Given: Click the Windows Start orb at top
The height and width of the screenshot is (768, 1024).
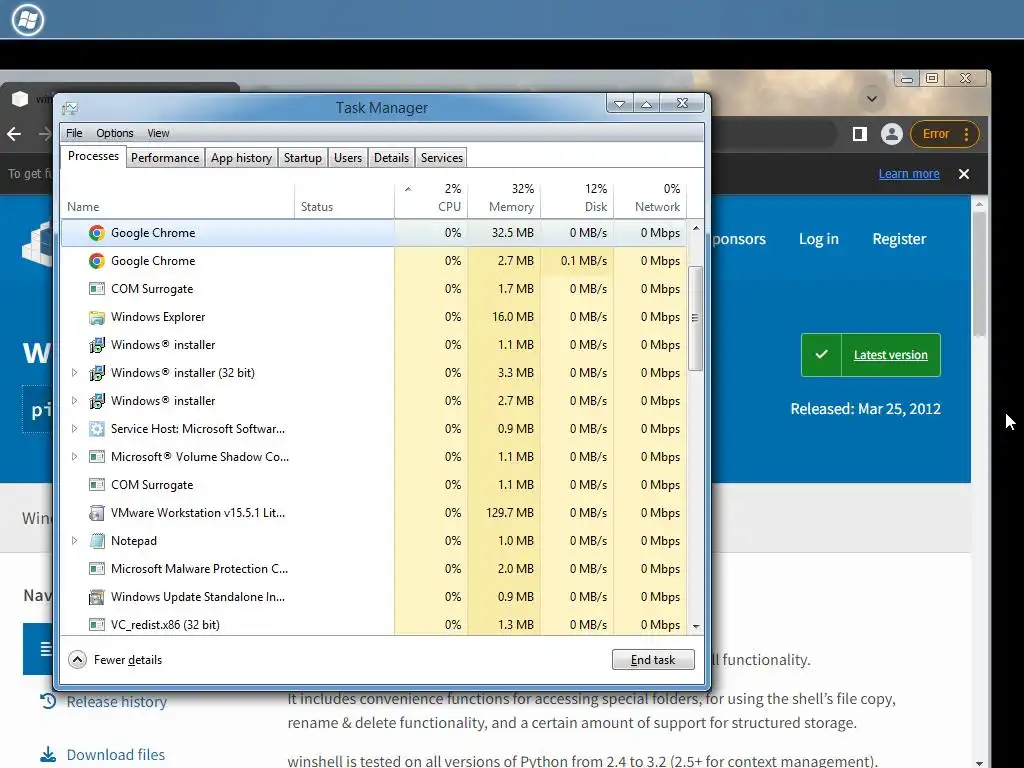Looking at the screenshot, I should [x=27, y=20].
